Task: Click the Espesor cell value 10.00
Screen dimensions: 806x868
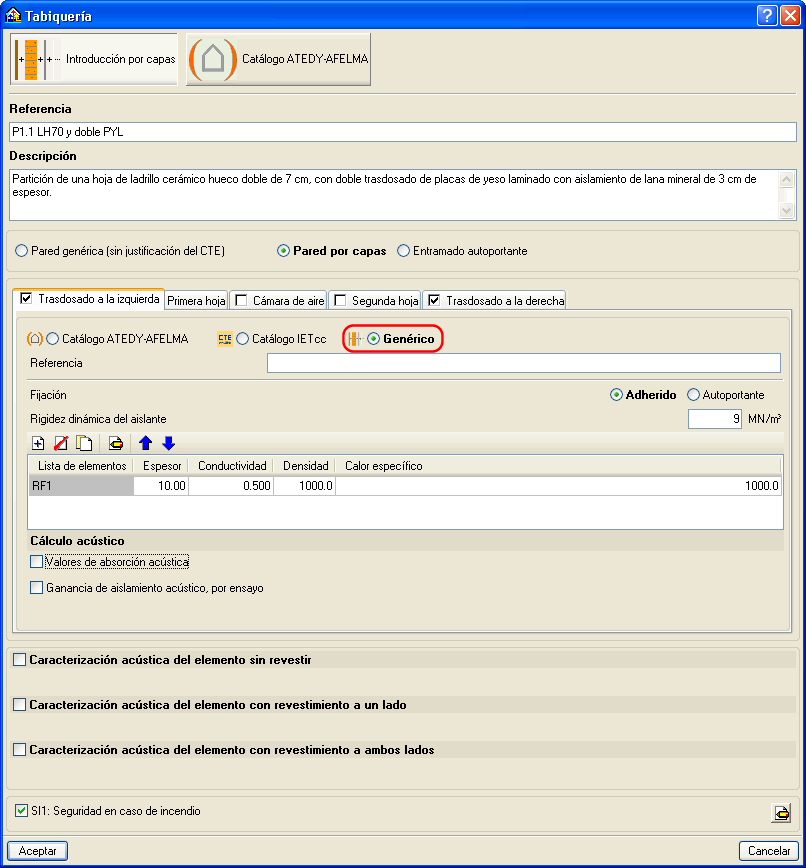Action: [x=161, y=486]
